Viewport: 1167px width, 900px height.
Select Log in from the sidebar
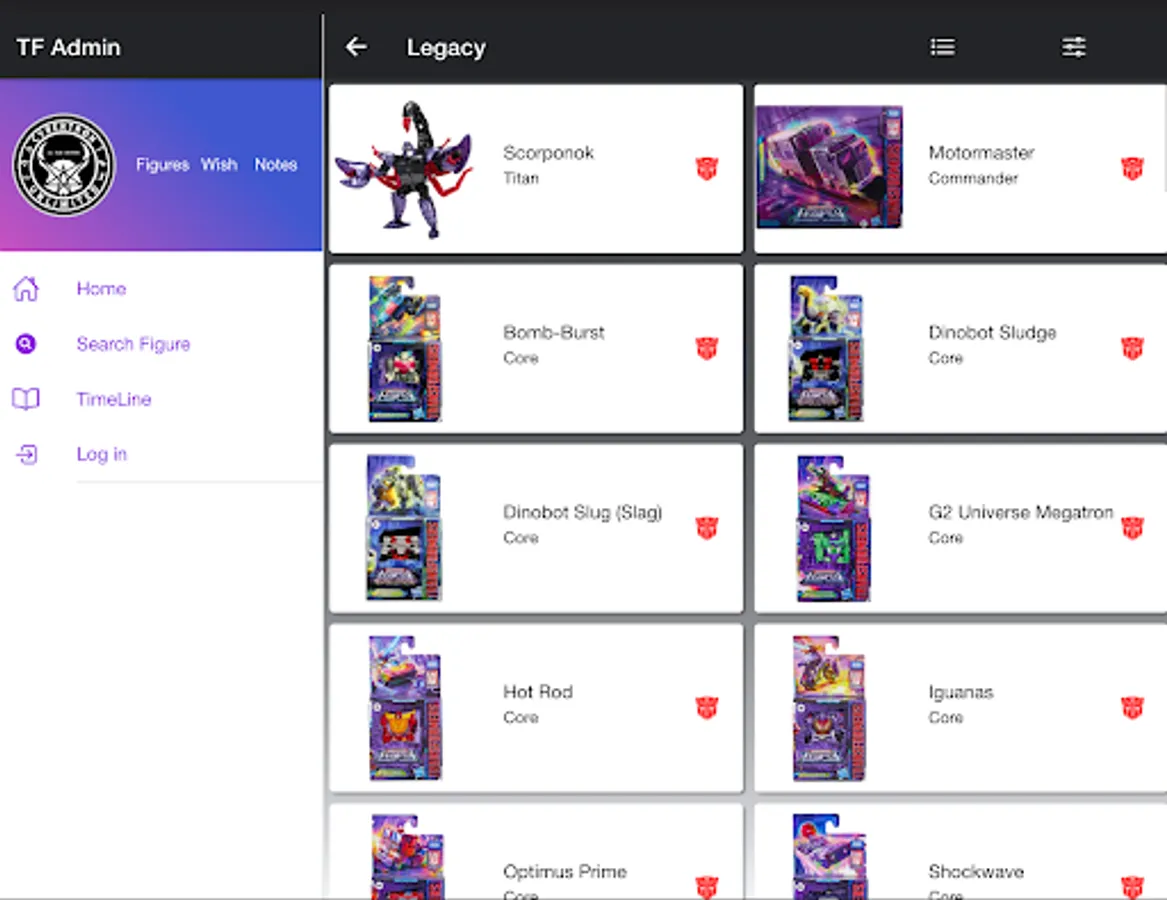pos(102,454)
